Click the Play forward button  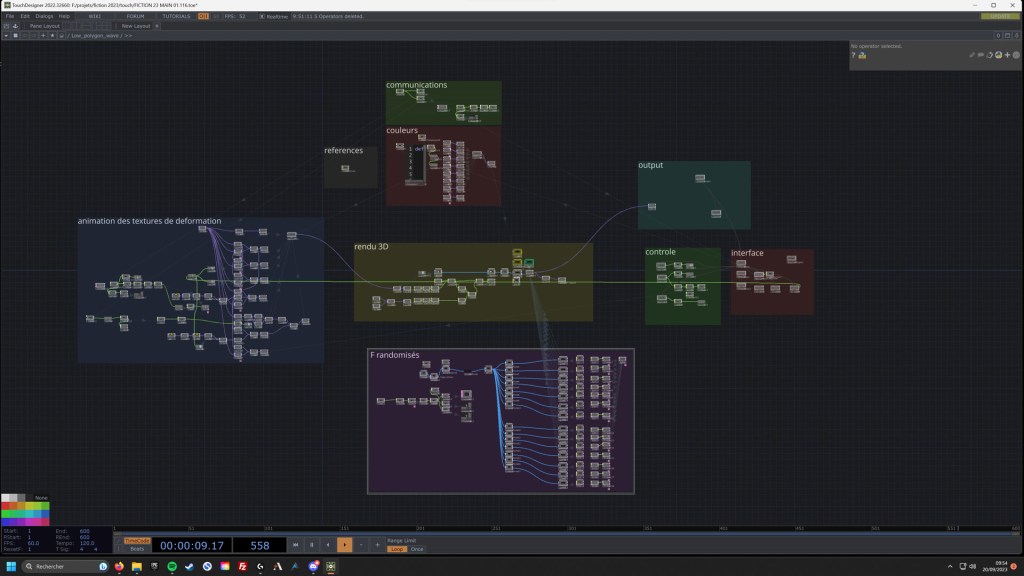coord(344,545)
